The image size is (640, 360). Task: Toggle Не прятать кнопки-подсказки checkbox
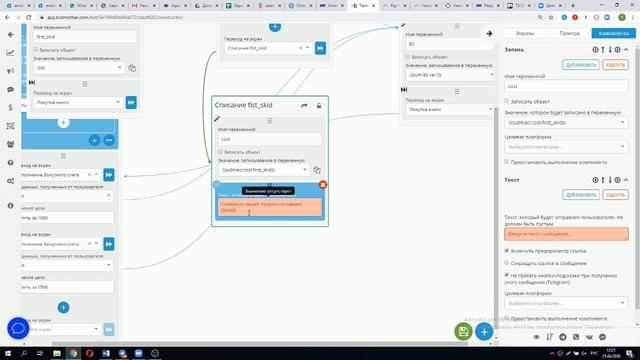coord(507,275)
